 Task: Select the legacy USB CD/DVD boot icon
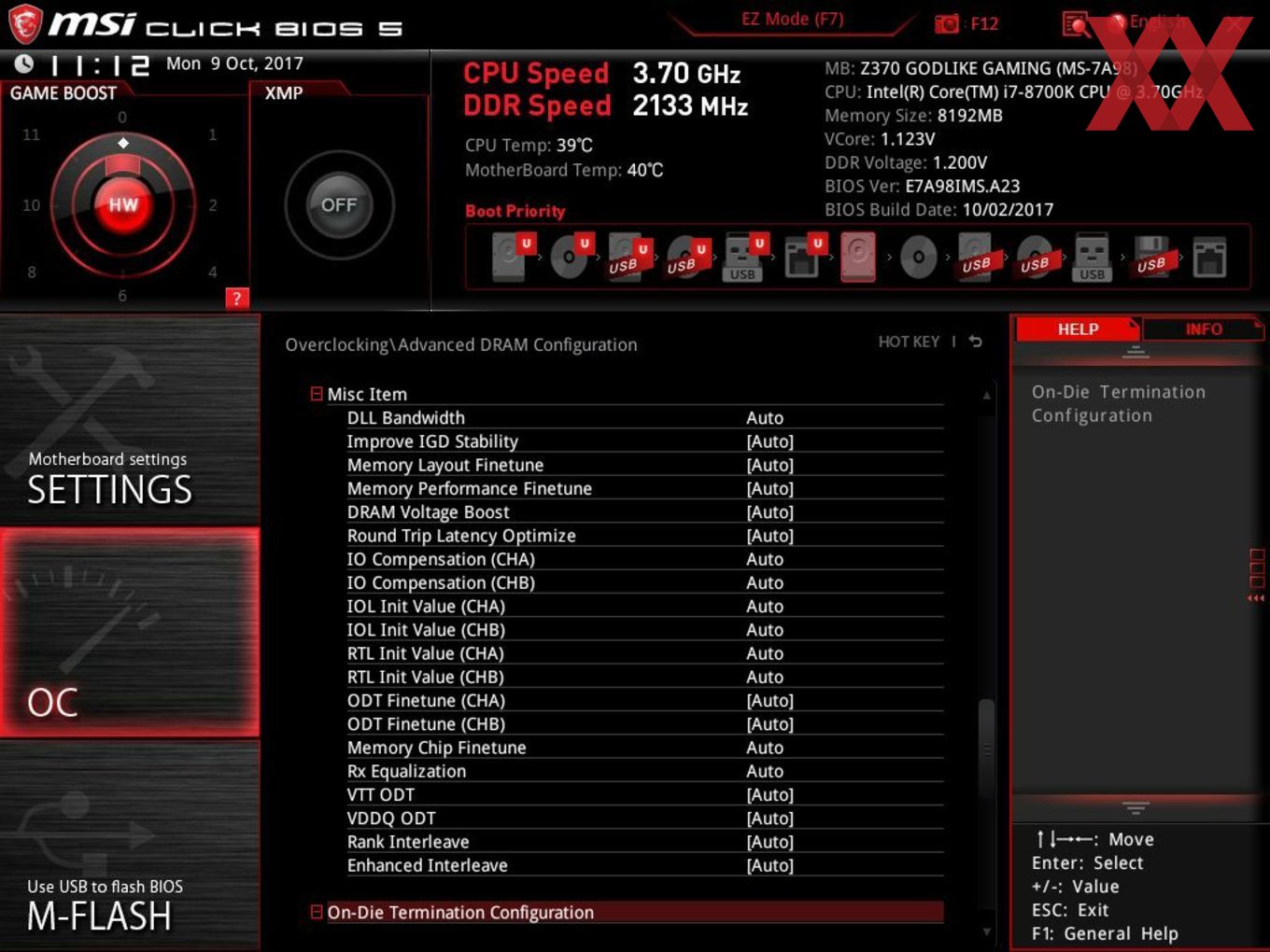pyautogui.click(x=1035, y=257)
